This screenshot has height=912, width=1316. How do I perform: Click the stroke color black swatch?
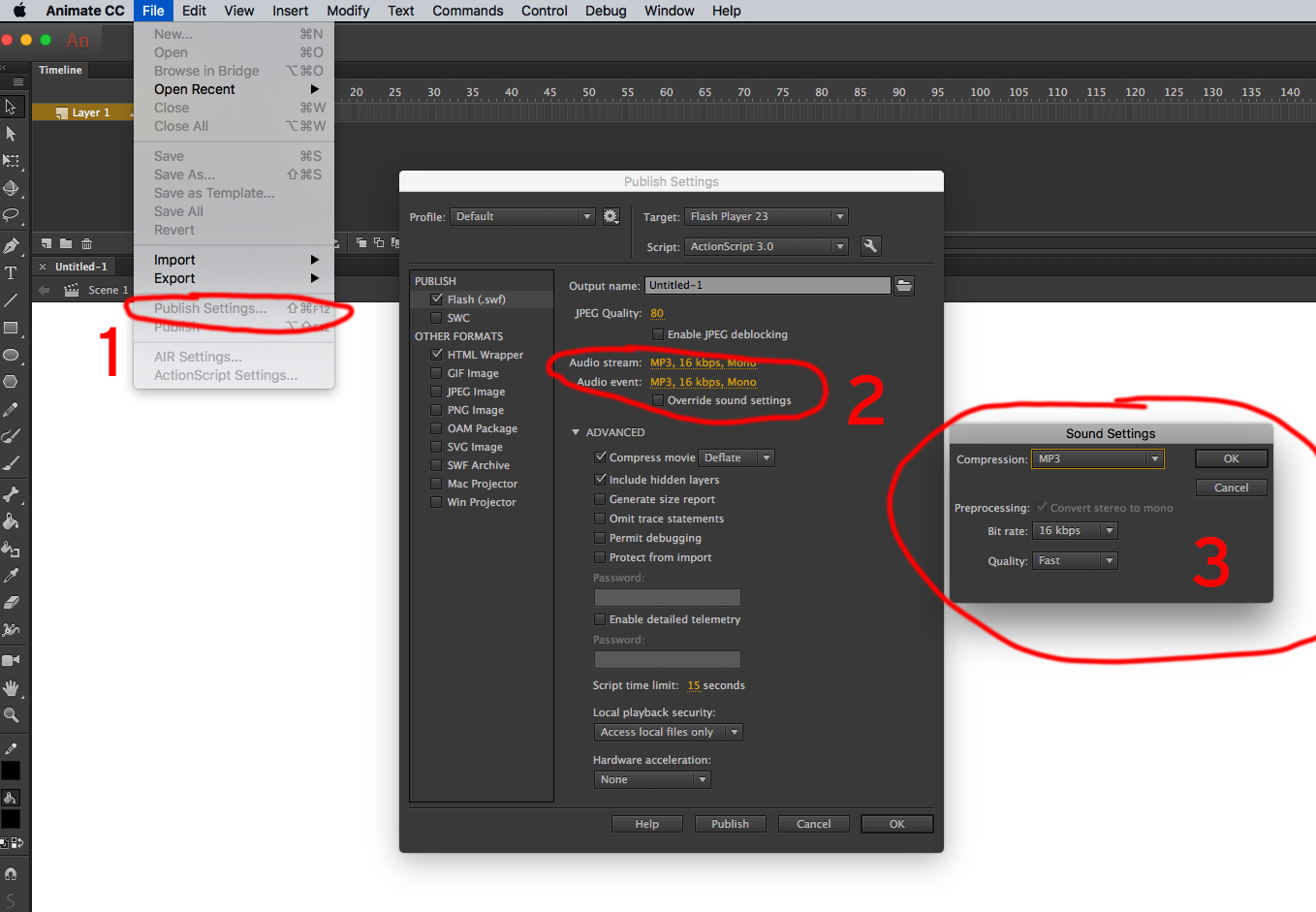11,771
